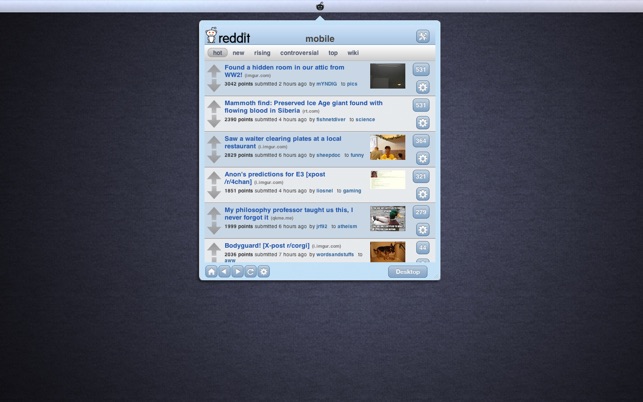This screenshot has width=643, height=402.
Task: View user jrf92 profile
Action: (x=322, y=226)
